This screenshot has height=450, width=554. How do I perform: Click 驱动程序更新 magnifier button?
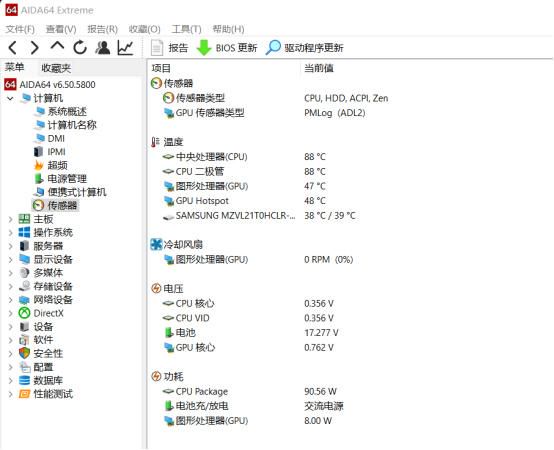coord(305,48)
